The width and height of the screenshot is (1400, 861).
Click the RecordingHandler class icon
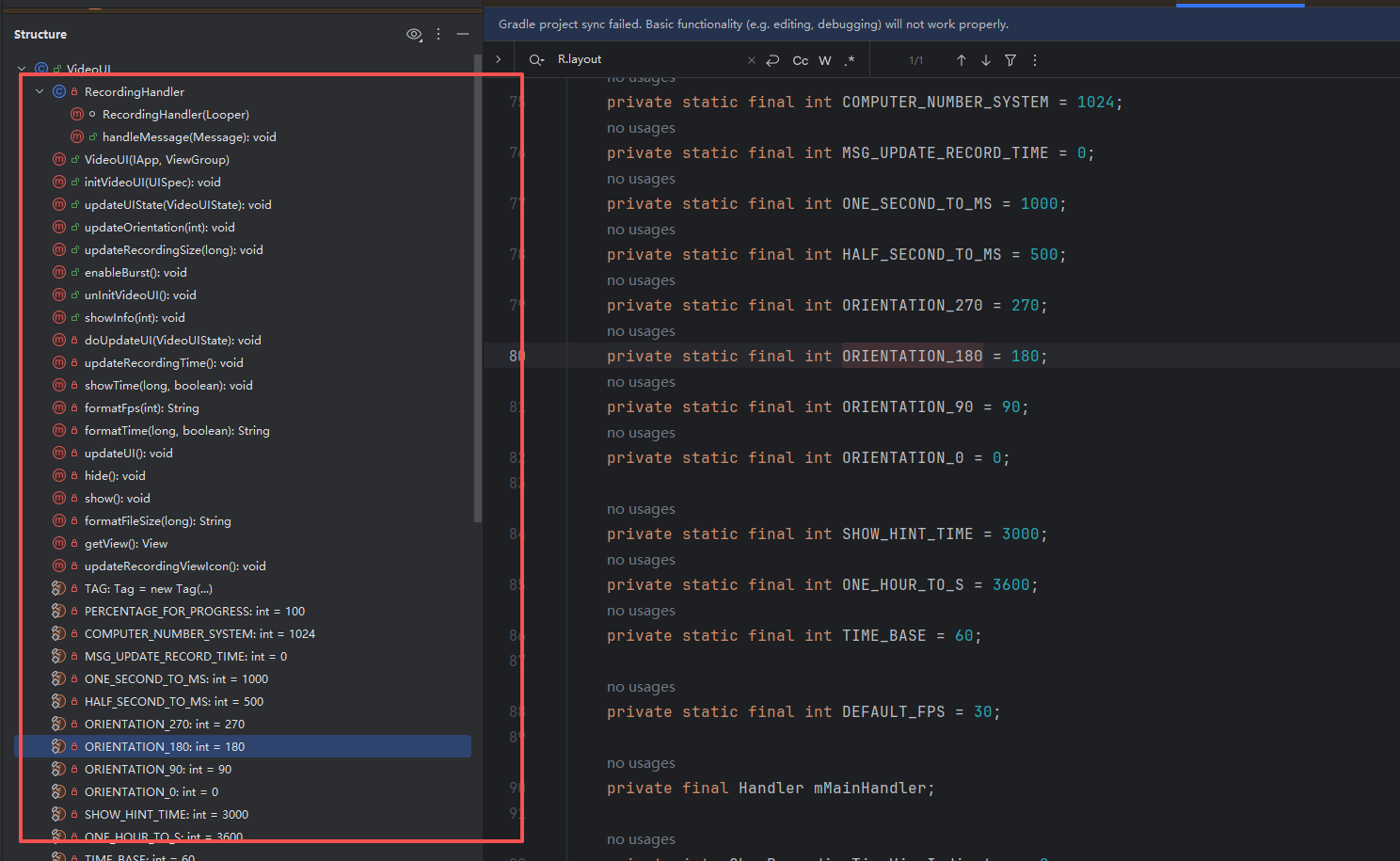[59, 91]
